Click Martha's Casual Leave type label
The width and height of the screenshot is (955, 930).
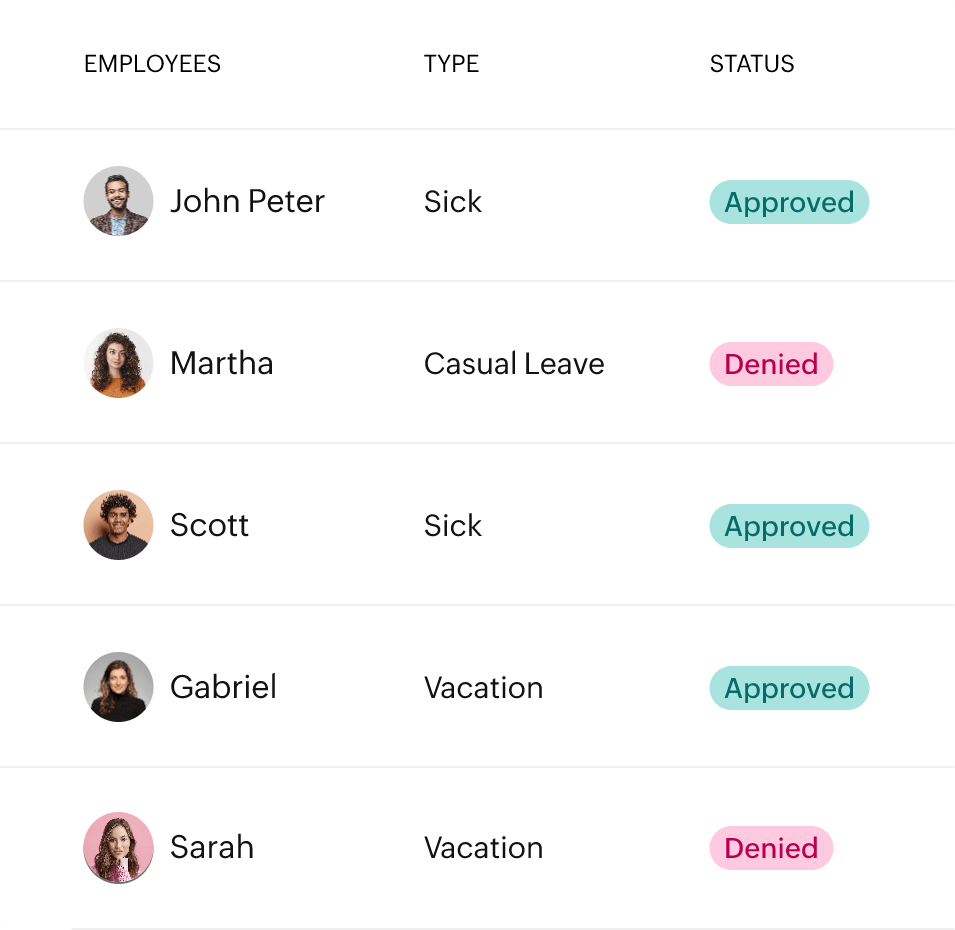click(x=514, y=364)
